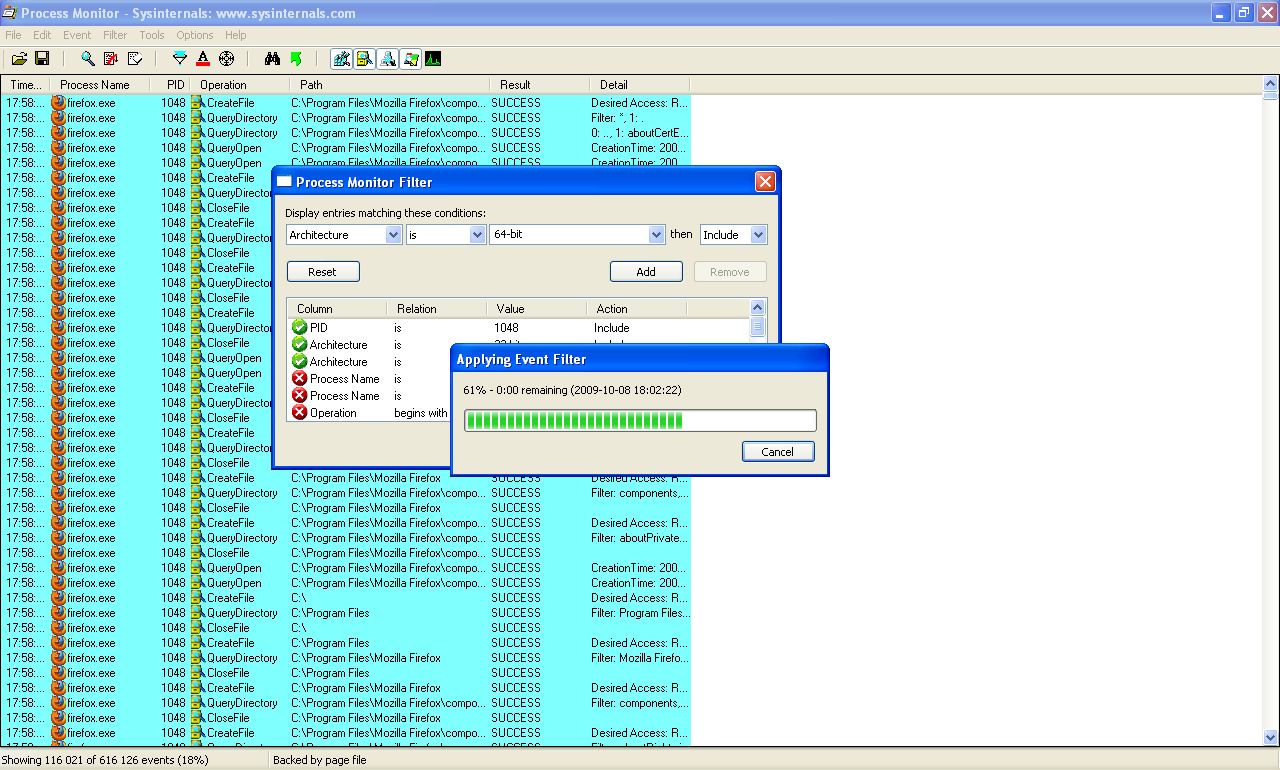Toggle Show Network Activity icon
Viewport: 1280px width, 770px height.
tap(388, 59)
